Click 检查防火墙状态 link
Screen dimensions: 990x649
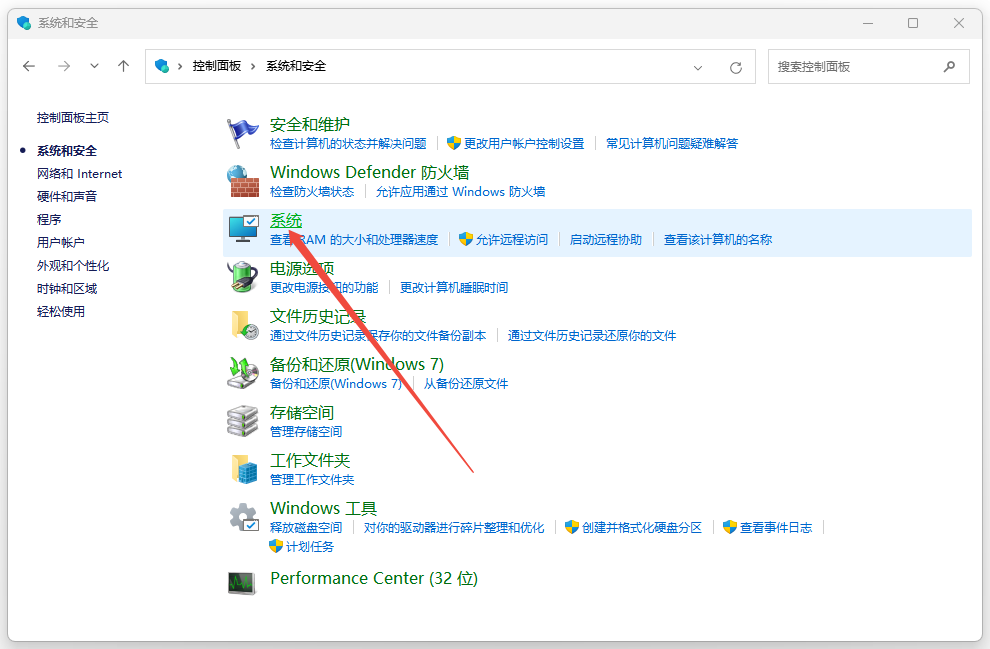coord(312,192)
